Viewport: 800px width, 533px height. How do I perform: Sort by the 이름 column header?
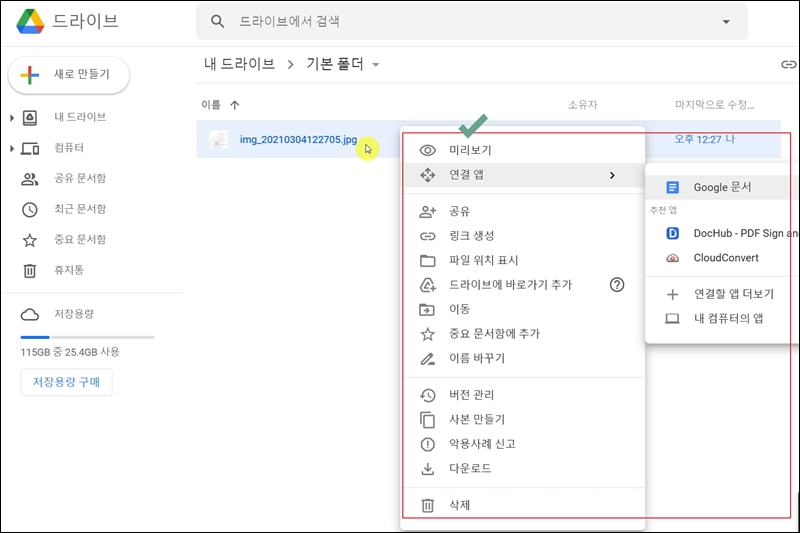tap(211, 105)
